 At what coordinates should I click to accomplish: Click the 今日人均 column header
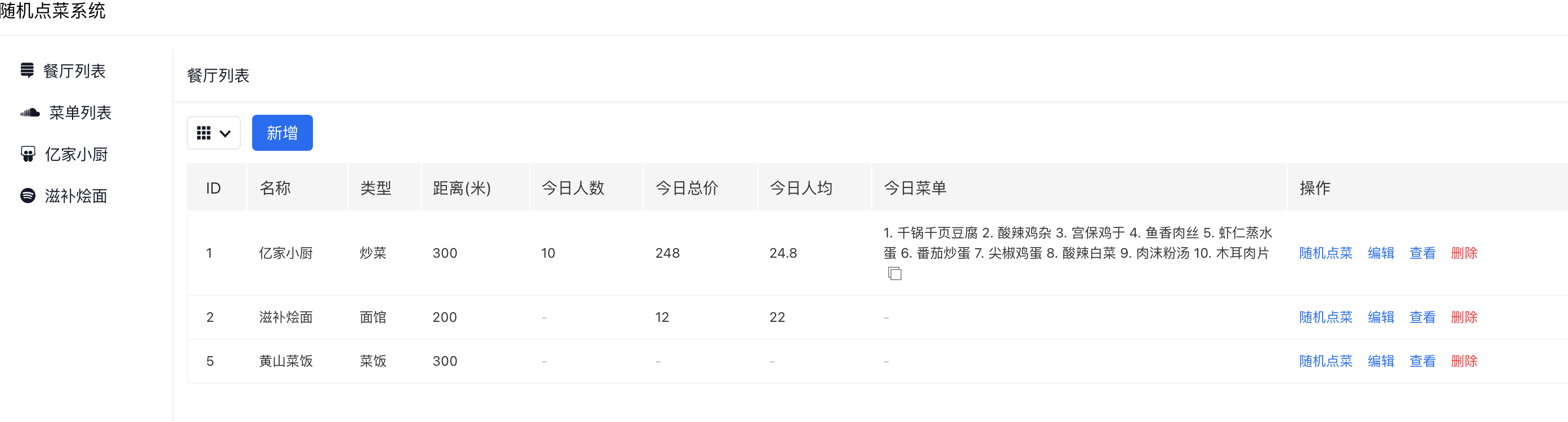click(x=800, y=188)
